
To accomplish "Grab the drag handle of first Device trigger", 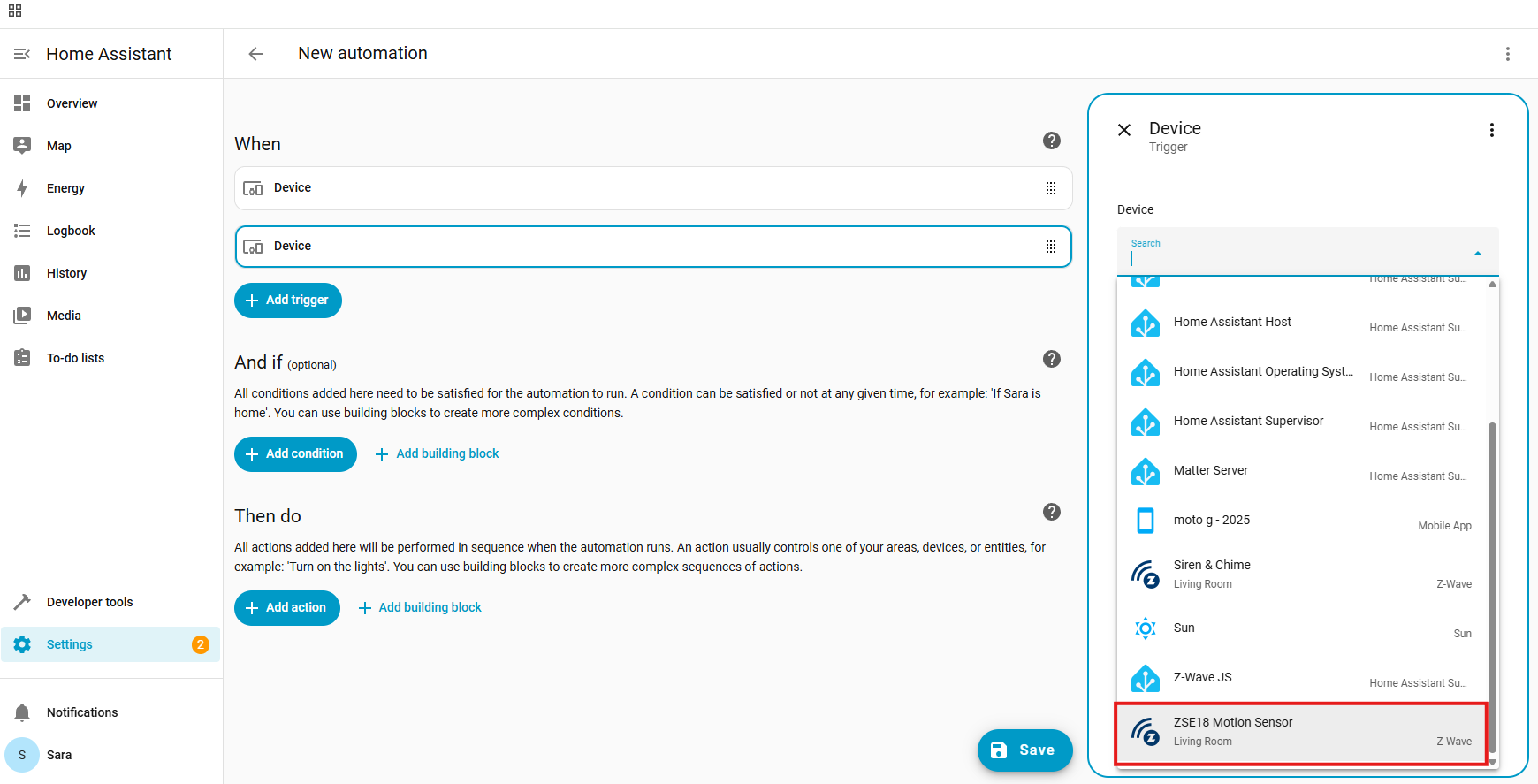I will coord(1051,188).
